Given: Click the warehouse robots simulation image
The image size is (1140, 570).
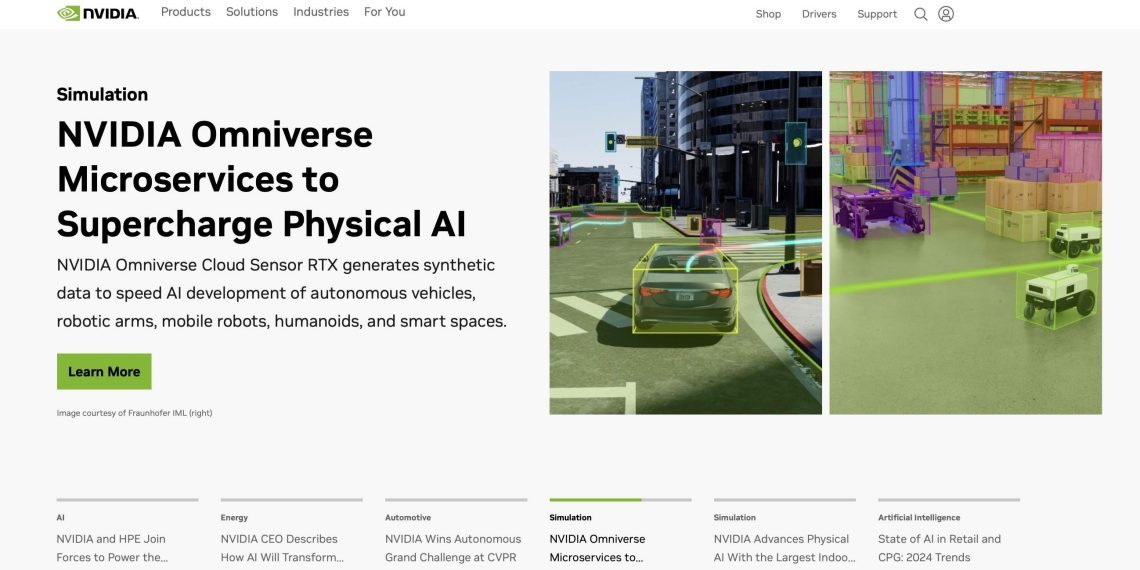Looking at the screenshot, I should (966, 243).
